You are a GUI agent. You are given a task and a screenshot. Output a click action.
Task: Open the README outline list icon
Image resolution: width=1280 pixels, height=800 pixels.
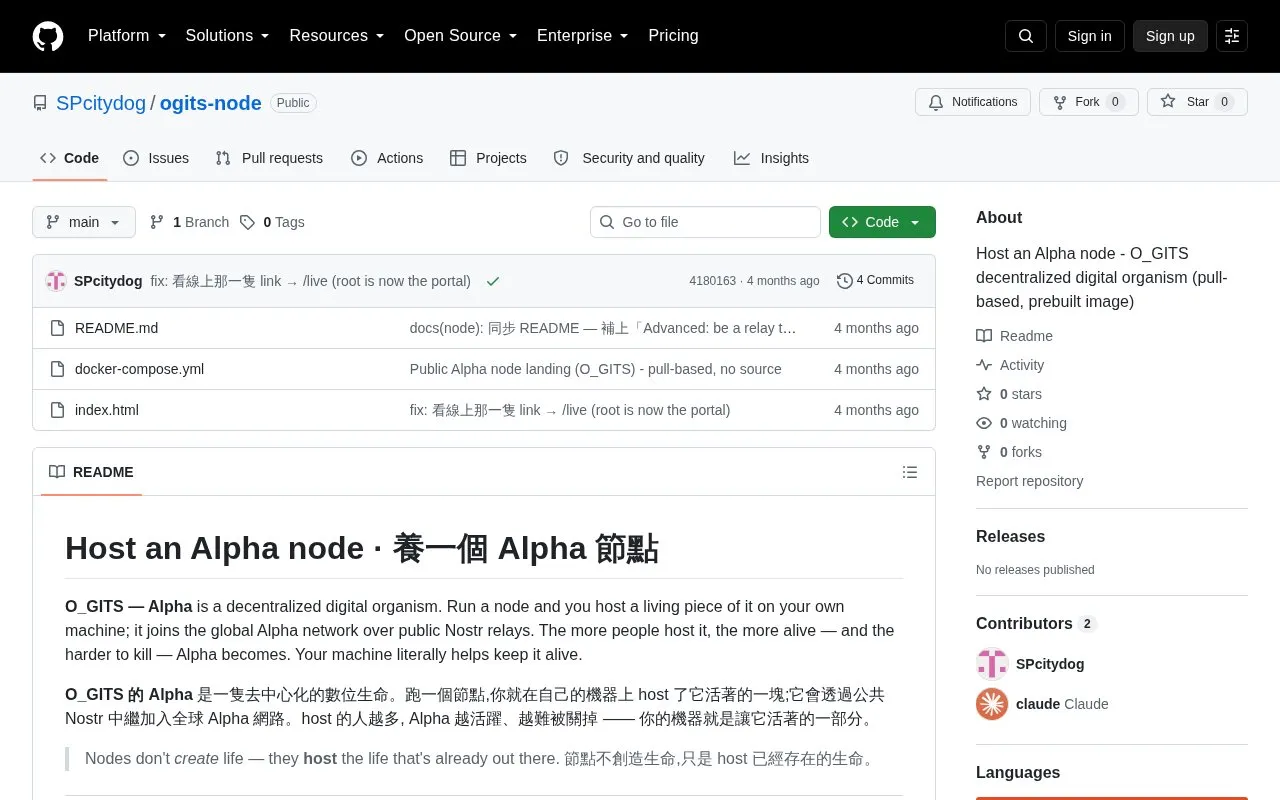click(x=910, y=472)
